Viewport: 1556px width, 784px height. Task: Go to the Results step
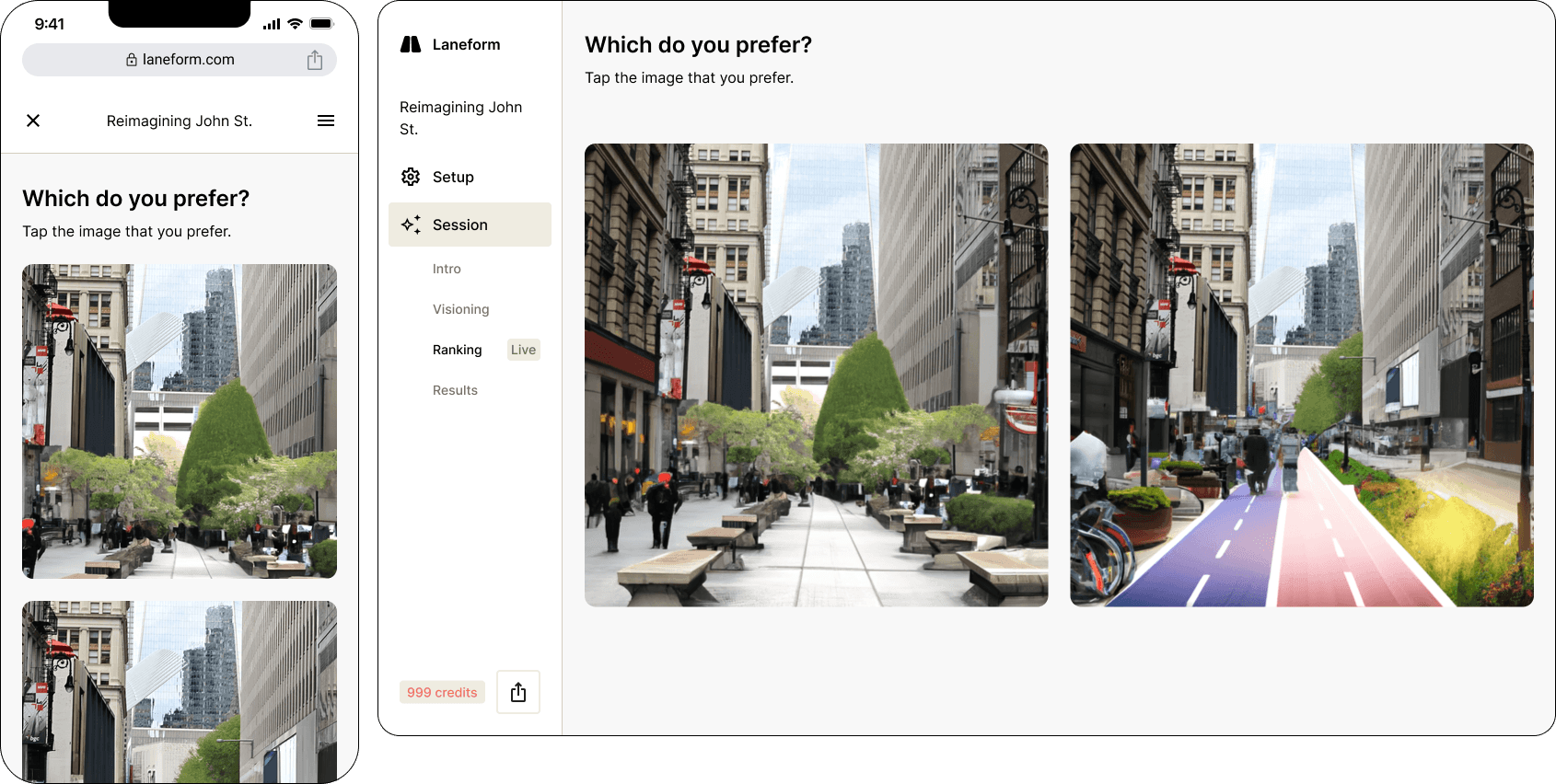[x=455, y=390]
